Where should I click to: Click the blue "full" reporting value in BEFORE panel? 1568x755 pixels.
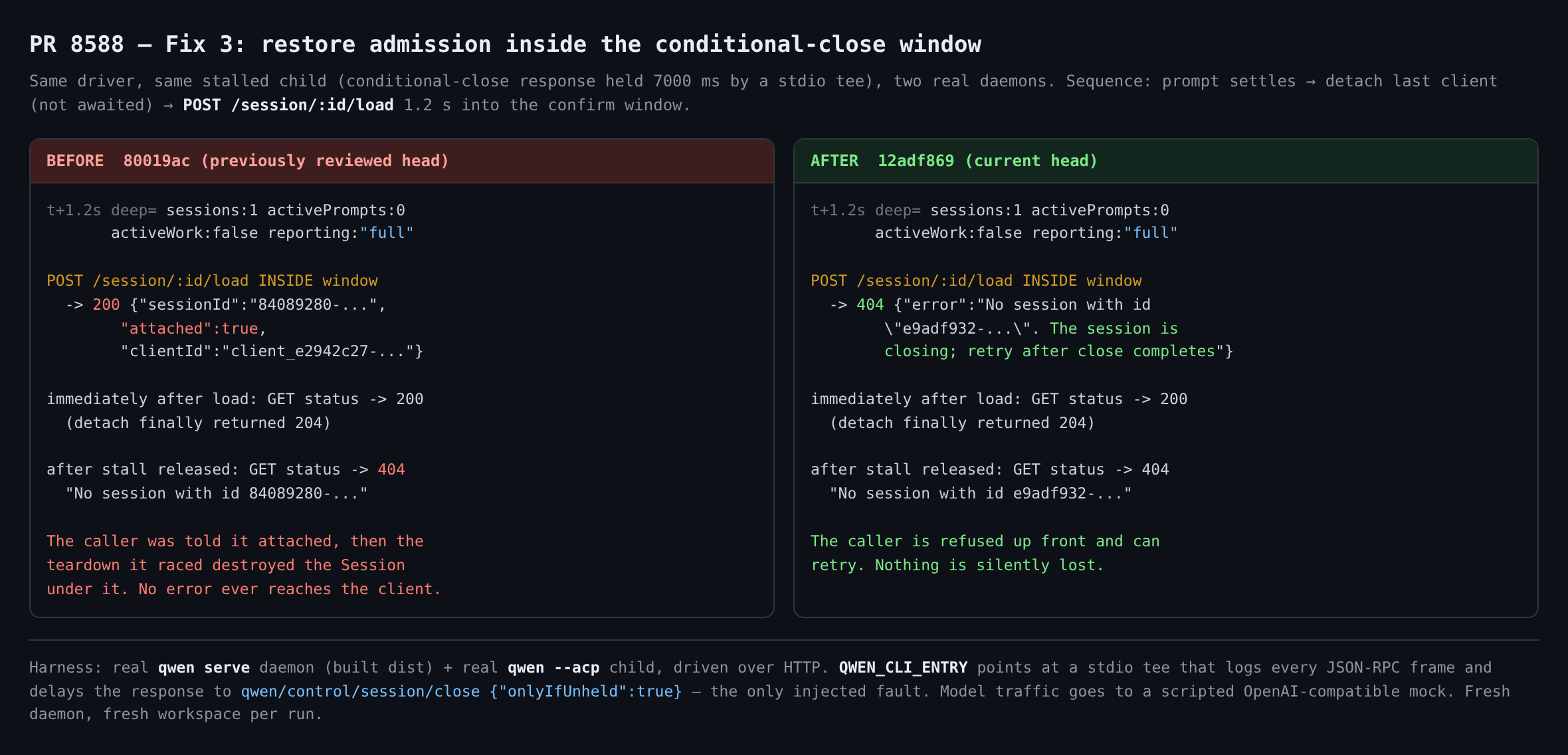pos(387,233)
